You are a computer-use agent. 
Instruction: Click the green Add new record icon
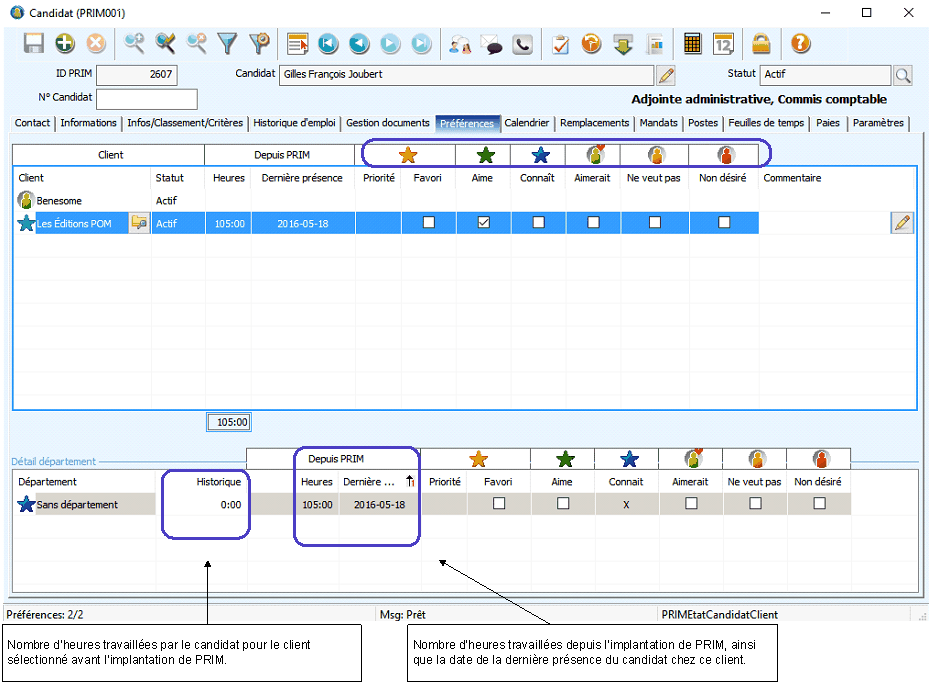(65, 44)
